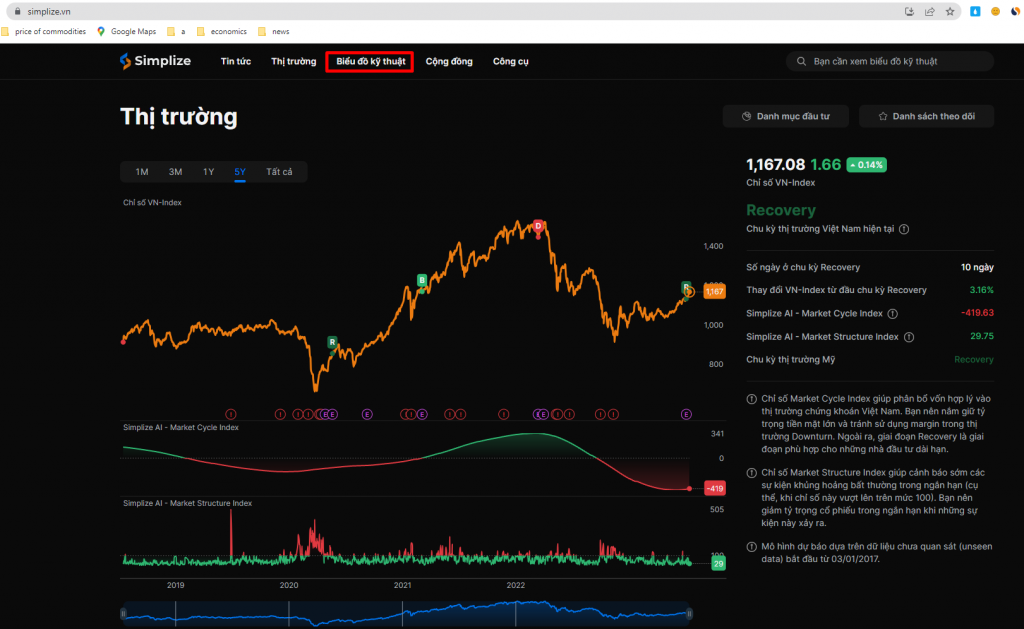Open Danh mục đầu tư button

pyautogui.click(x=785, y=116)
